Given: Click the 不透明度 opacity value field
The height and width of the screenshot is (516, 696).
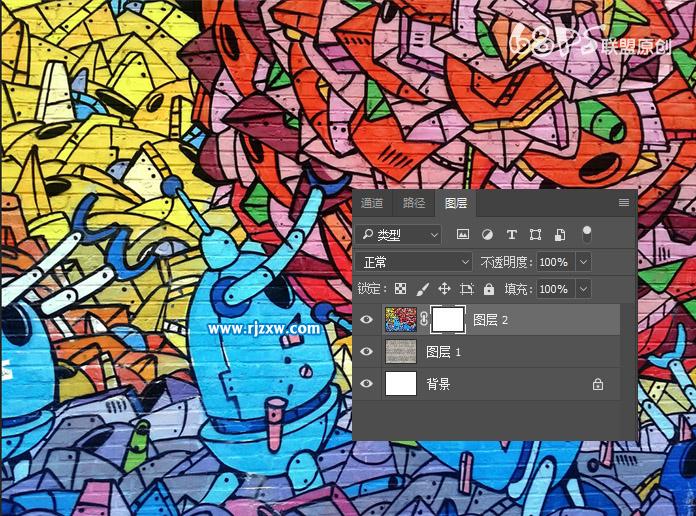Looking at the screenshot, I should 555,262.
